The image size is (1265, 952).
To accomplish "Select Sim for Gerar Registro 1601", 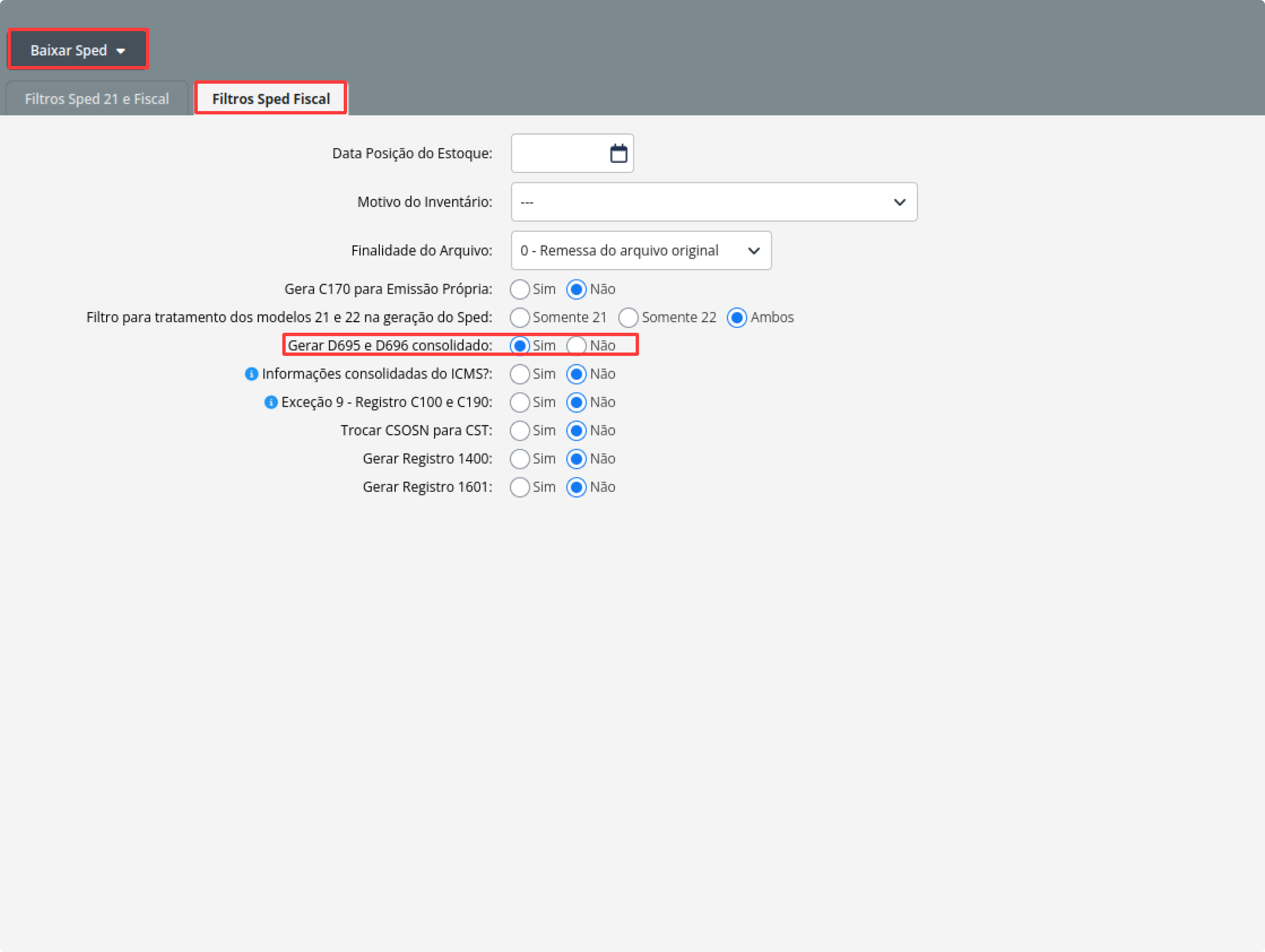I will click(520, 487).
